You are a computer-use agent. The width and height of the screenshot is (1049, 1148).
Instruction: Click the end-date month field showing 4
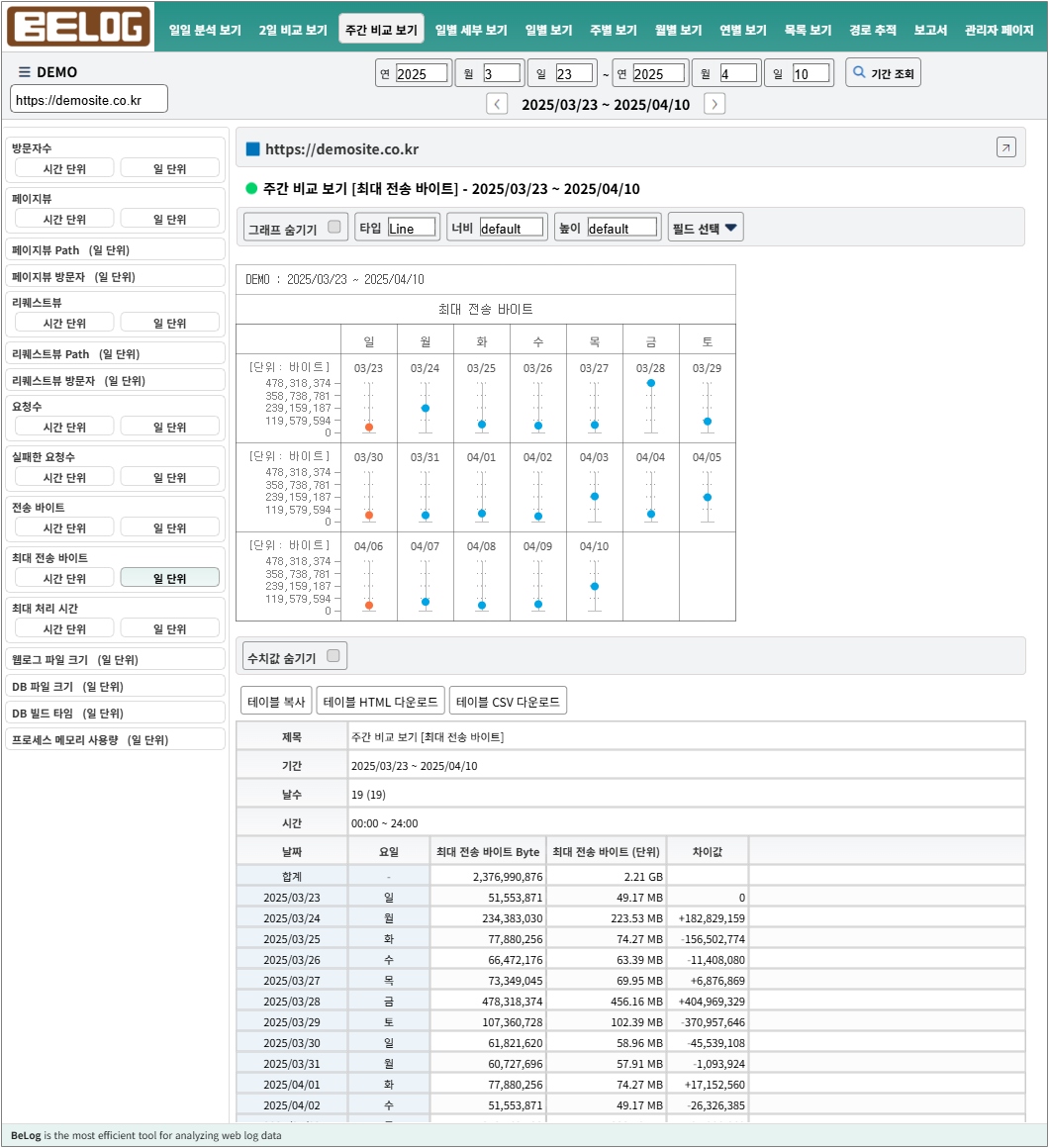[x=738, y=73]
